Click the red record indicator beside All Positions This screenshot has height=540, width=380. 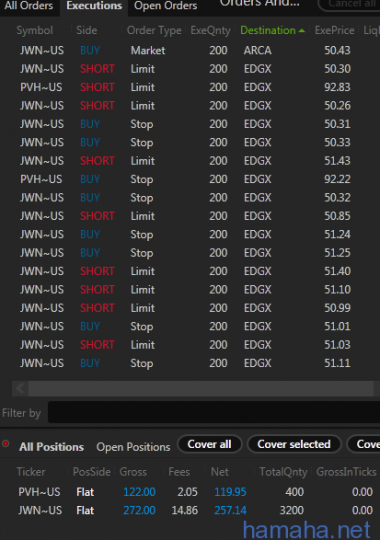tap(6, 443)
